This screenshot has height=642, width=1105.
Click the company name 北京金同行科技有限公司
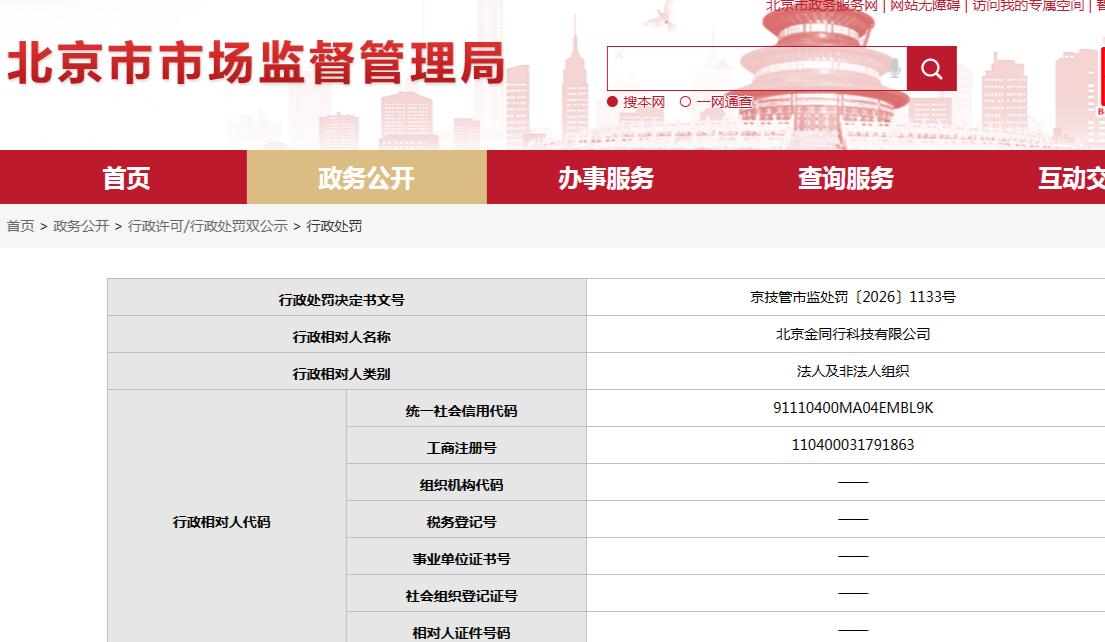(x=853, y=334)
